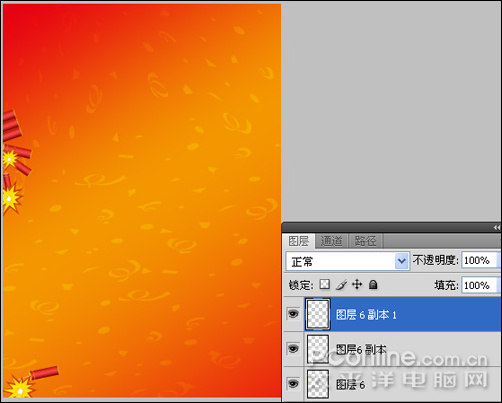This screenshot has width=502, height=403.
Task: Select thumbnail of 图层 6
Action: pos(318,384)
